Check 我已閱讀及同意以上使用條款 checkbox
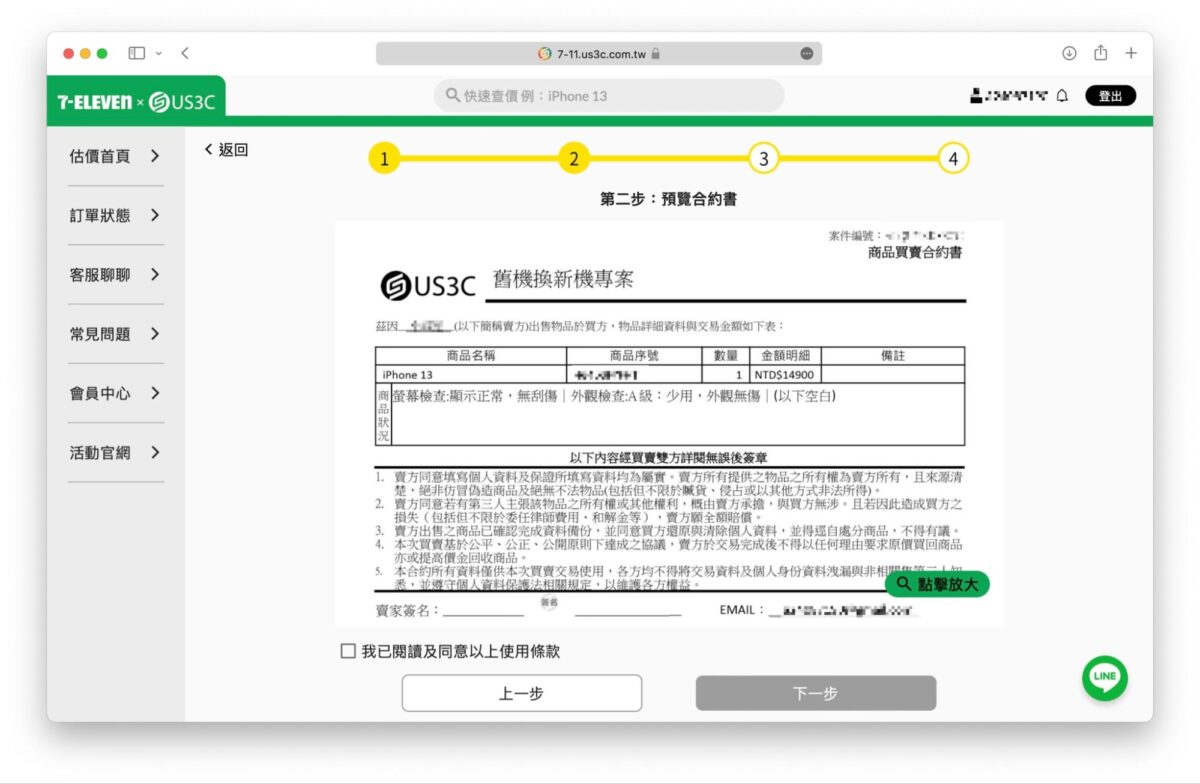This screenshot has height=784, width=1200. tap(348, 651)
